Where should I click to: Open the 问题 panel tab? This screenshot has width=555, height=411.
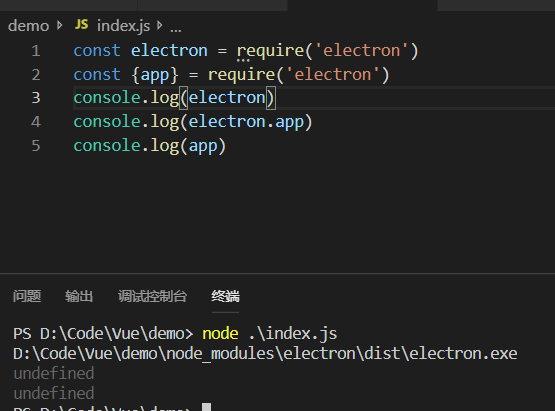pos(27,296)
